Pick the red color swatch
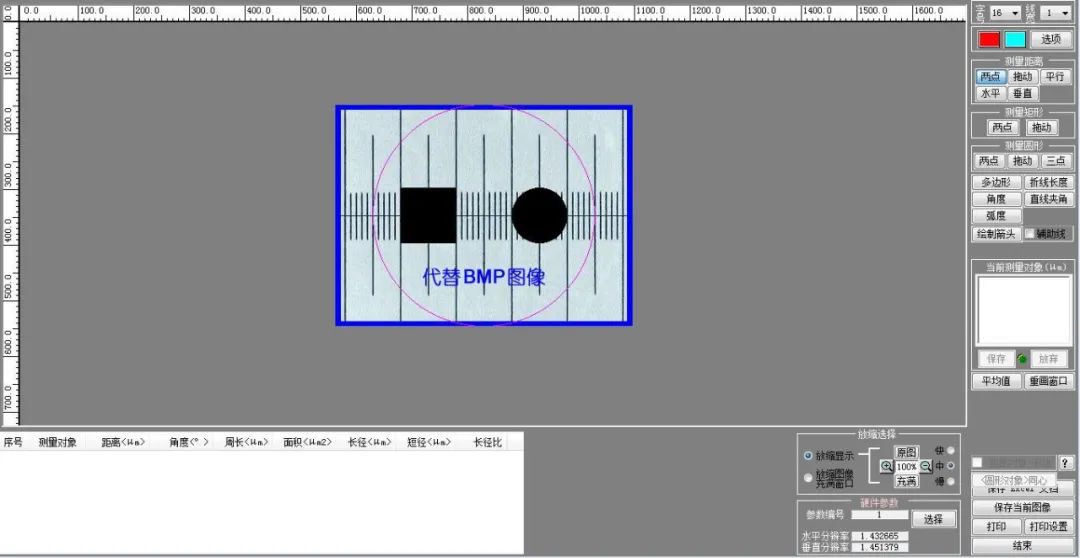1080x558 pixels. [989, 40]
